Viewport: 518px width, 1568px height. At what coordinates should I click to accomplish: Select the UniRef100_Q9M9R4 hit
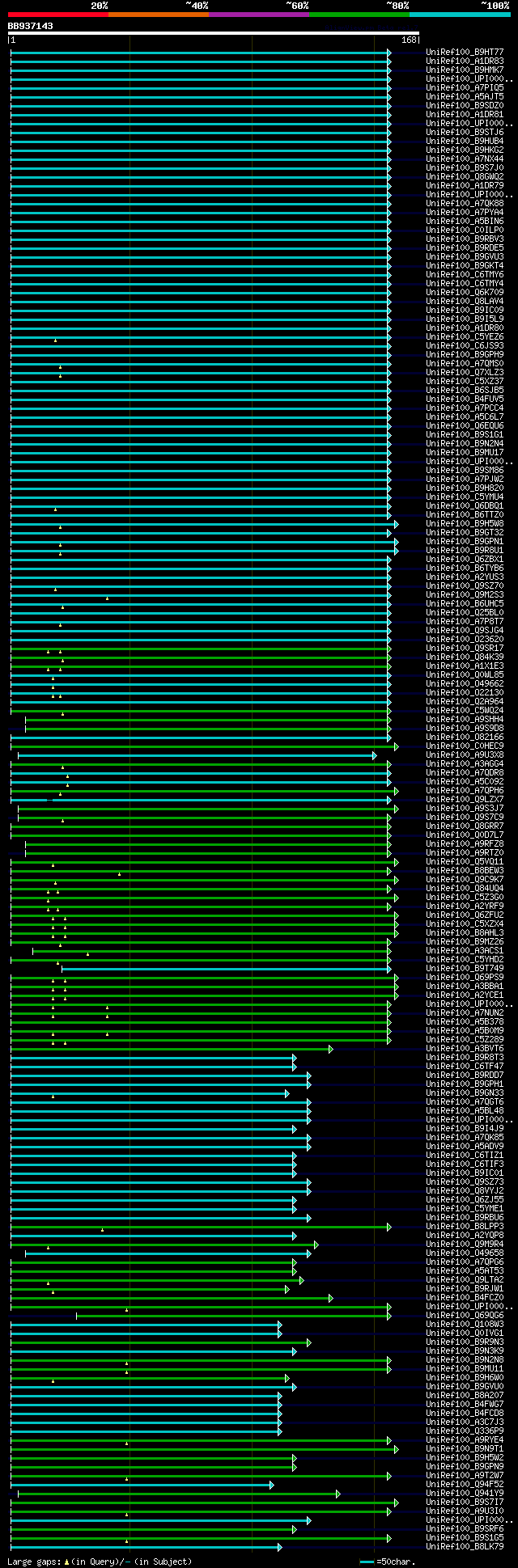pos(465,1245)
